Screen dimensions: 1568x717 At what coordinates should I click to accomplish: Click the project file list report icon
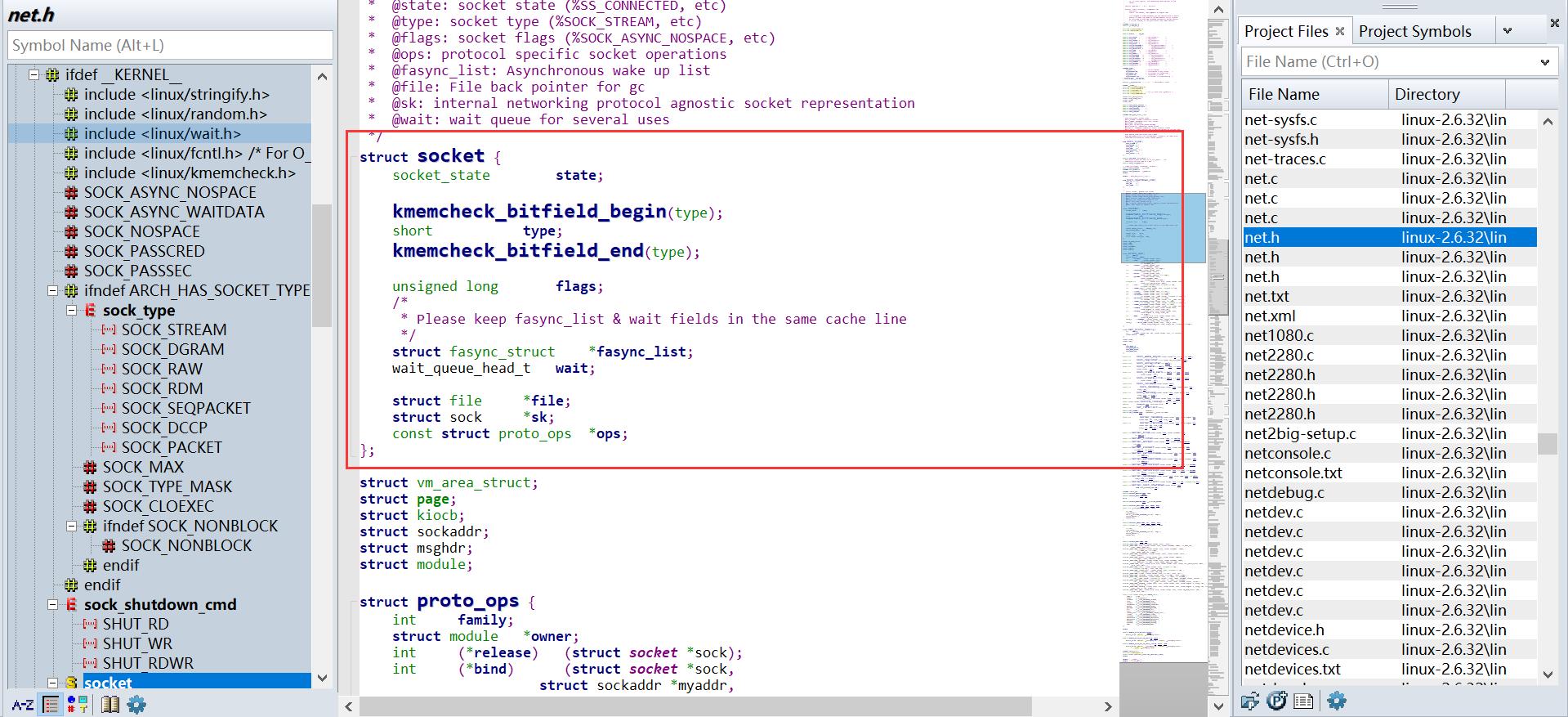(x=1304, y=701)
